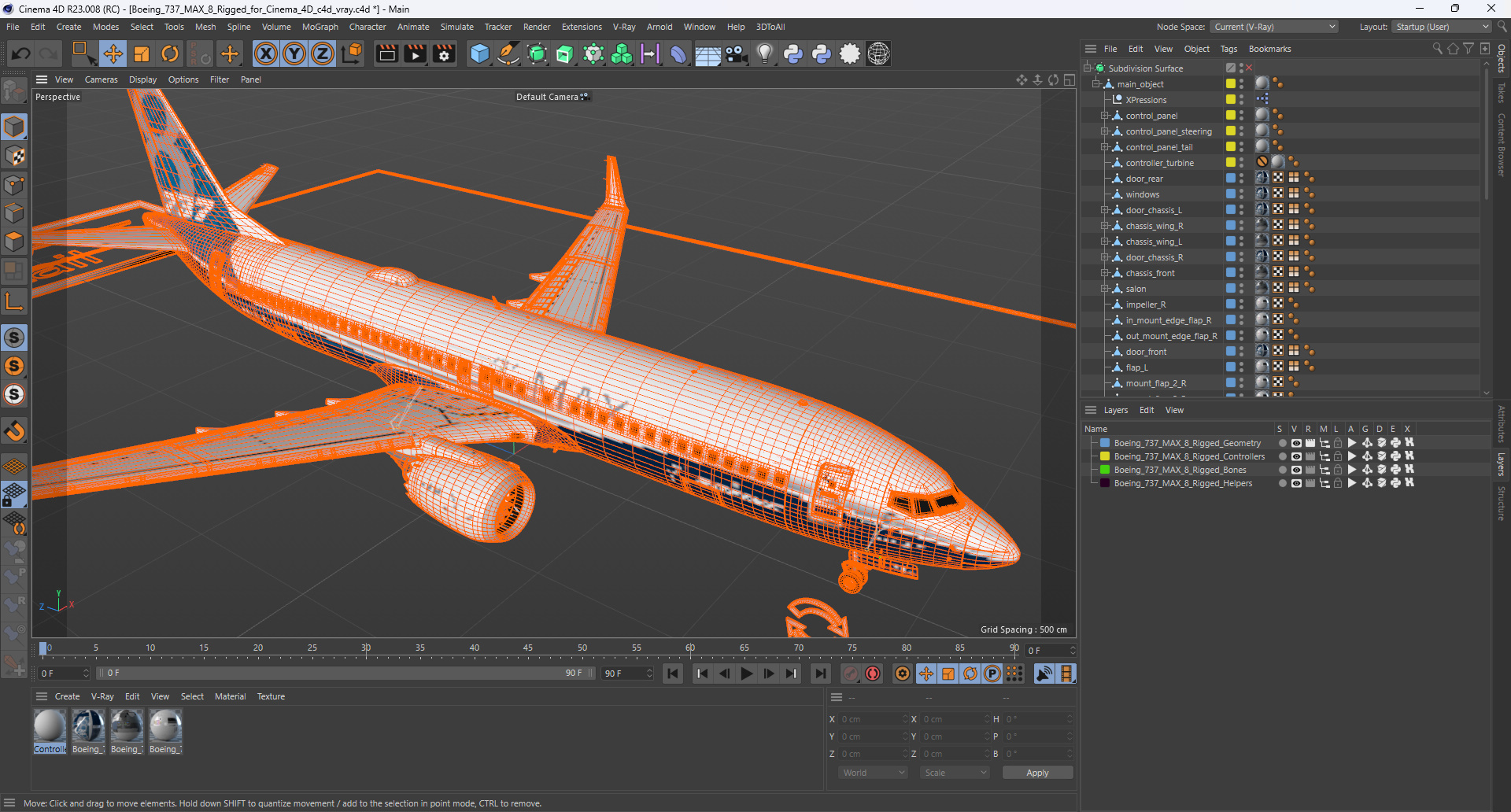Open the Simulate menu
The height and width of the screenshot is (812, 1511).
click(x=456, y=27)
